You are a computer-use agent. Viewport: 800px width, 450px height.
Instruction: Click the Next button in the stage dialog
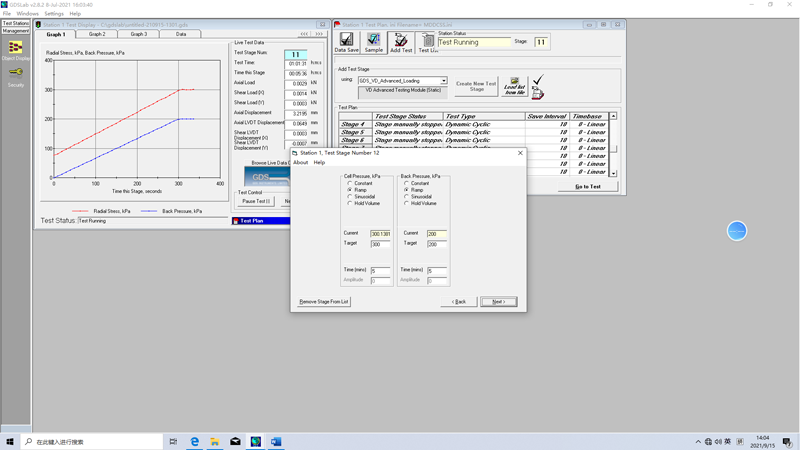coord(498,302)
